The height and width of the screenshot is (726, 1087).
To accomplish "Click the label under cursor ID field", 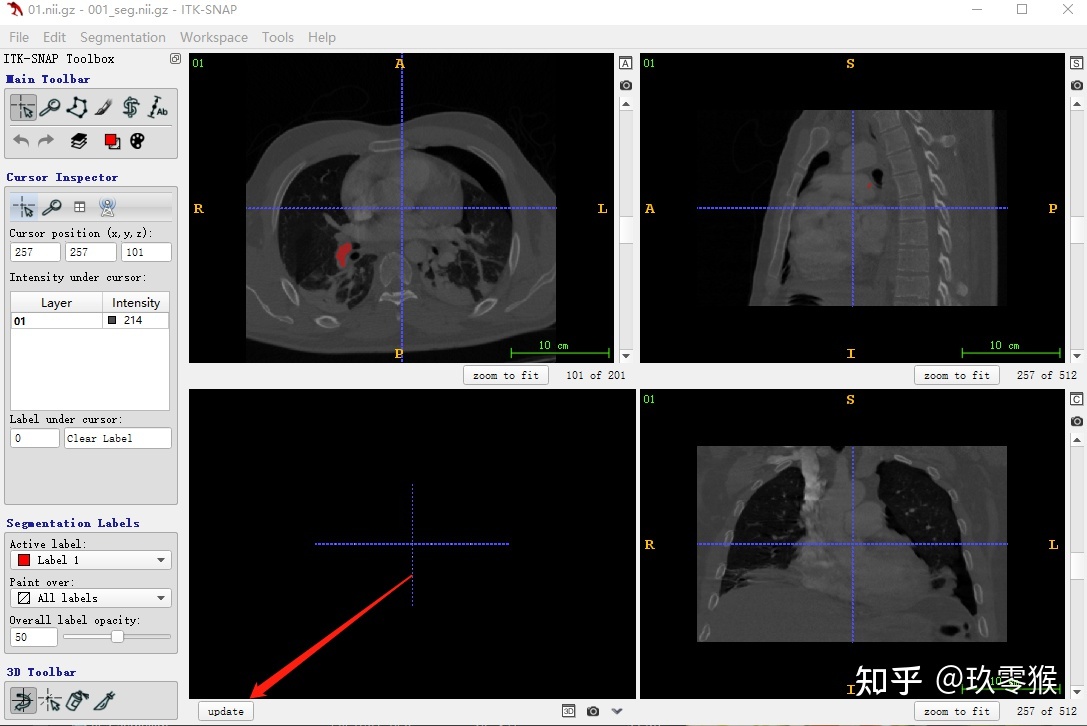I will 35,438.
